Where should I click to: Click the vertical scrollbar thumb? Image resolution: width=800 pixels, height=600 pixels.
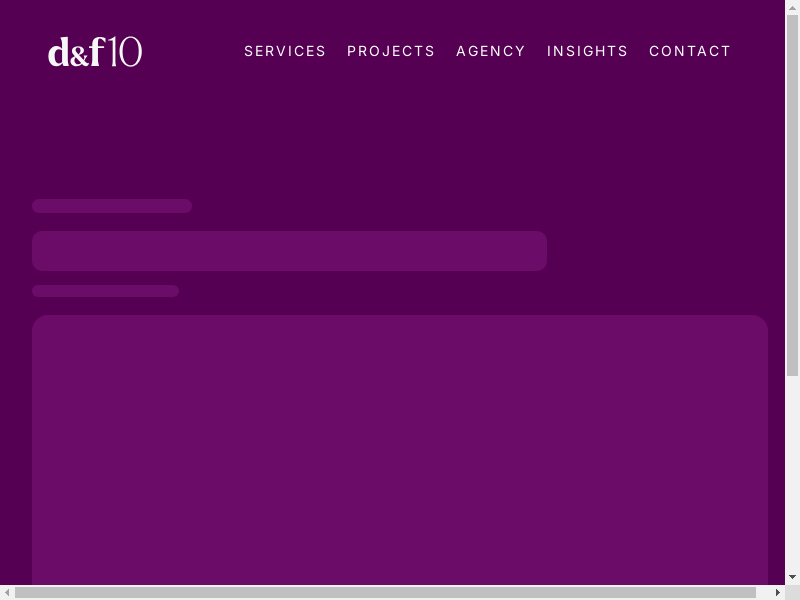(792, 195)
